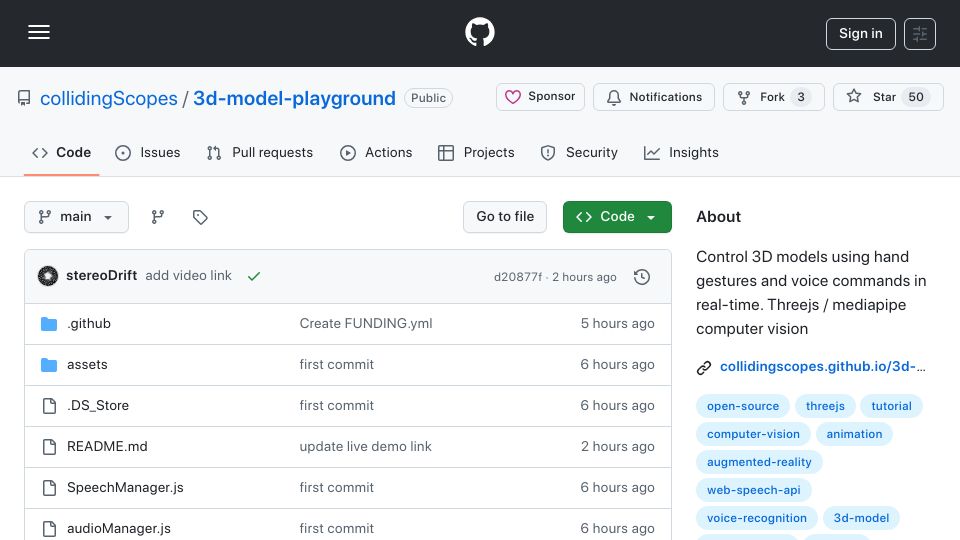Open commit history clock icon

(642, 277)
